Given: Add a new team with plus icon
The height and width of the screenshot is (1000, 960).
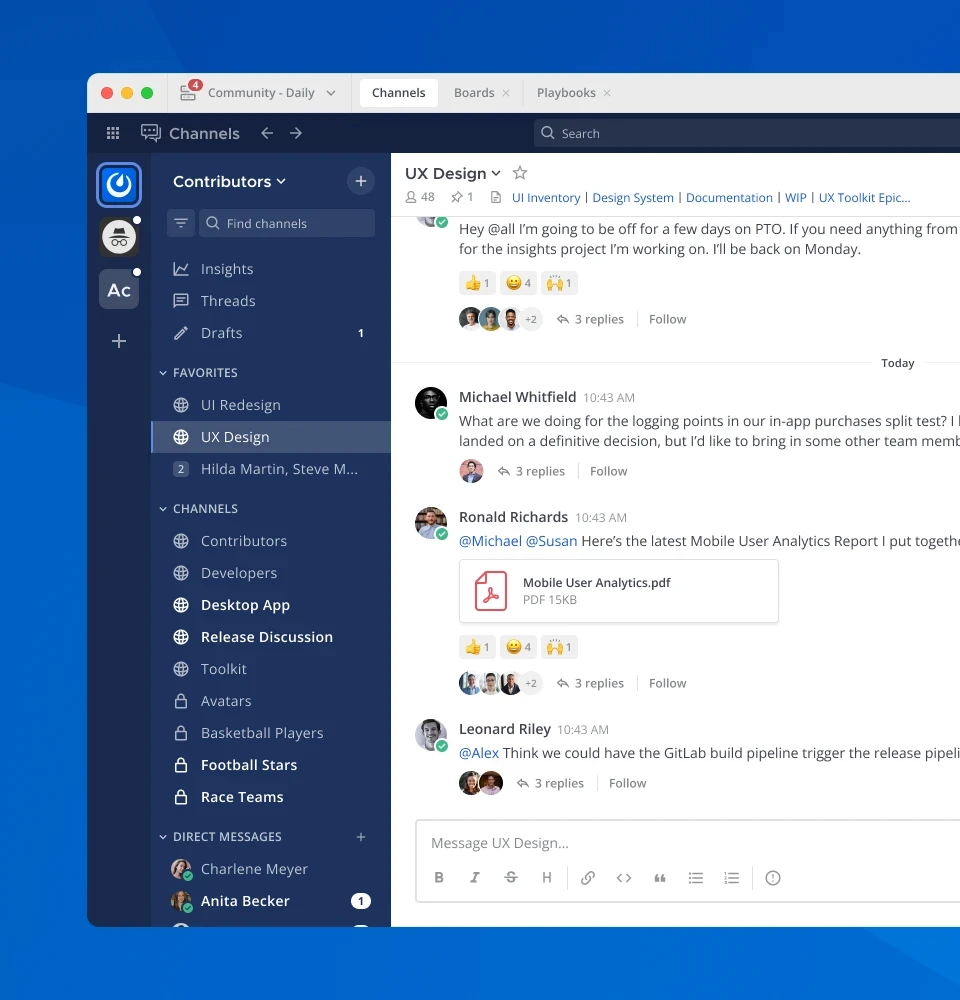Looking at the screenshot, I should coord(119,341).
